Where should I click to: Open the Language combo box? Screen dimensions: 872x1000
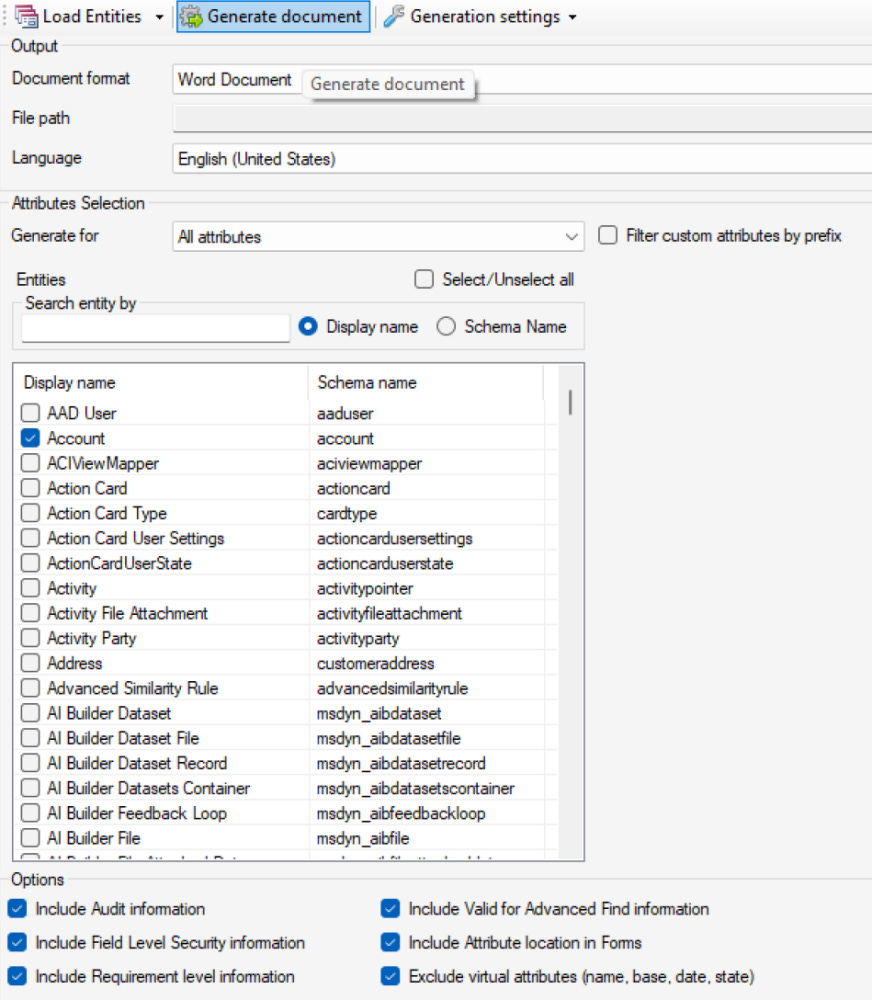(522, 159)
